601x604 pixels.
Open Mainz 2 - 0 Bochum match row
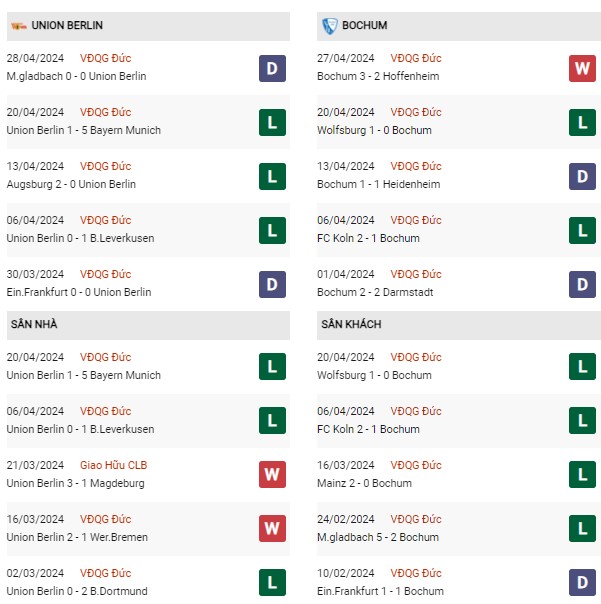coord(457,474)
